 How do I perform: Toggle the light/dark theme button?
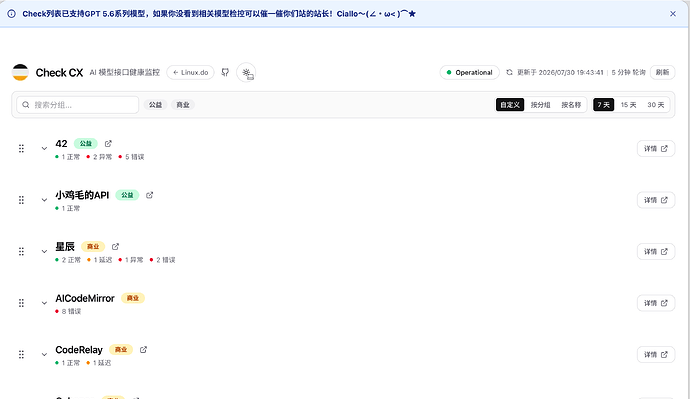246,73
